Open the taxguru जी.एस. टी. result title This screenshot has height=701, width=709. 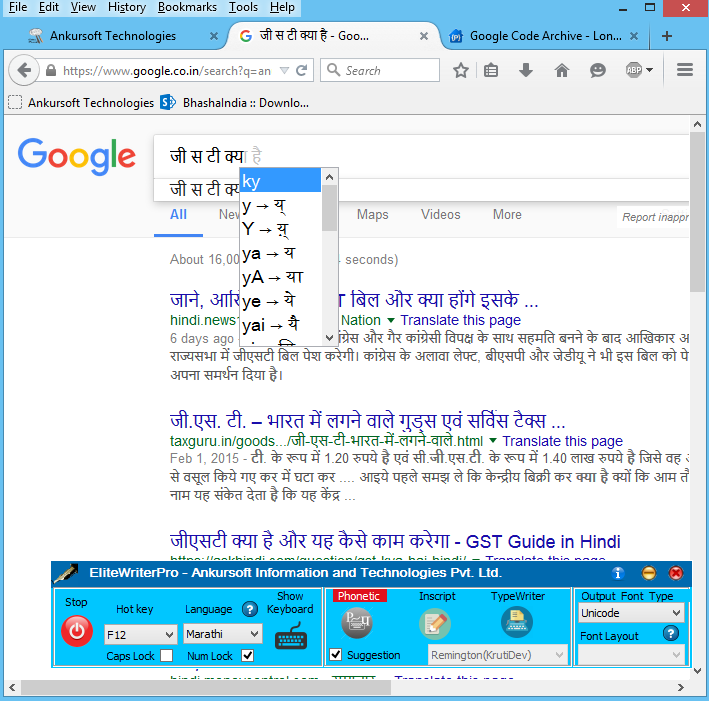[367, 421]
